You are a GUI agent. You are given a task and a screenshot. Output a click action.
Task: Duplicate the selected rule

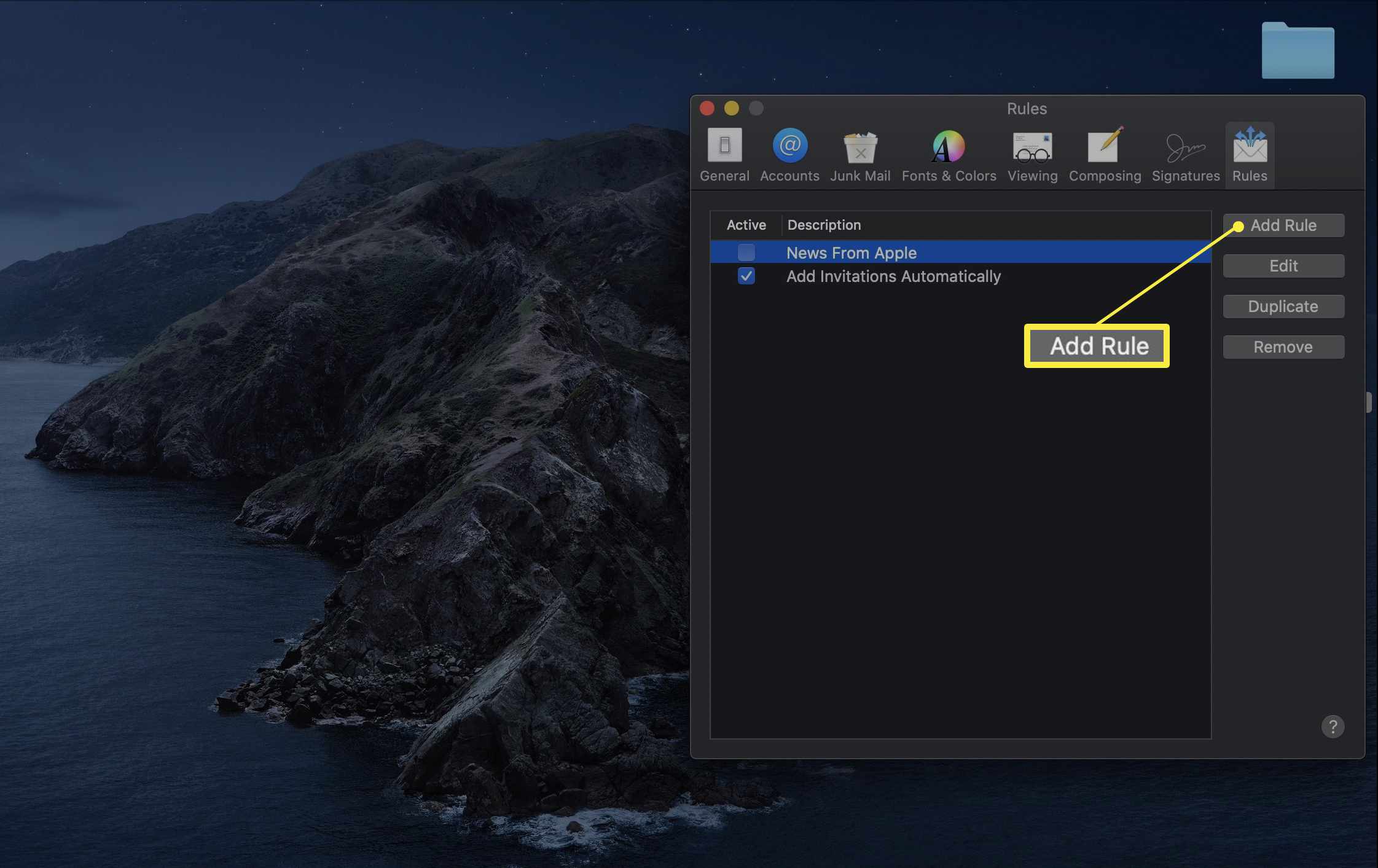[1283, 306]
